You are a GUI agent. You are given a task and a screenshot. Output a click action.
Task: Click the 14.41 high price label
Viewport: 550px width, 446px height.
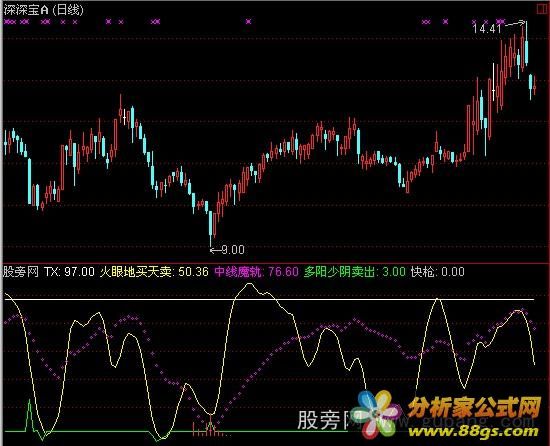(487, 28)
